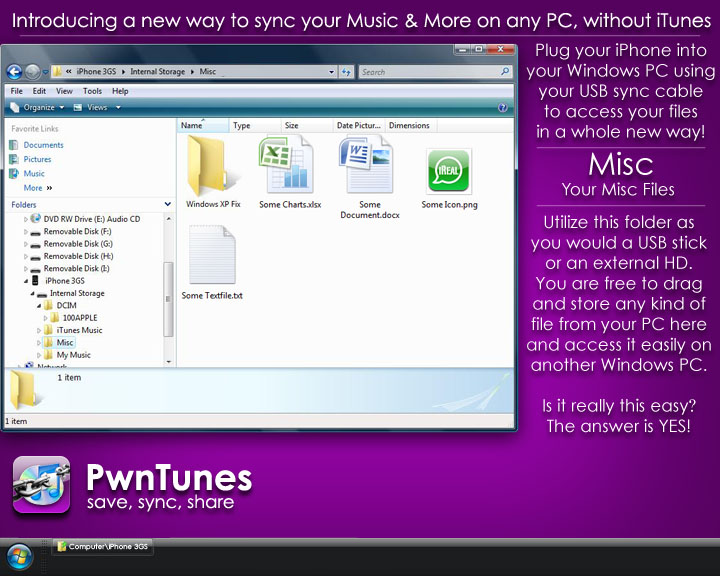Open the Organize dropdown menu

[x=38, y=107]
